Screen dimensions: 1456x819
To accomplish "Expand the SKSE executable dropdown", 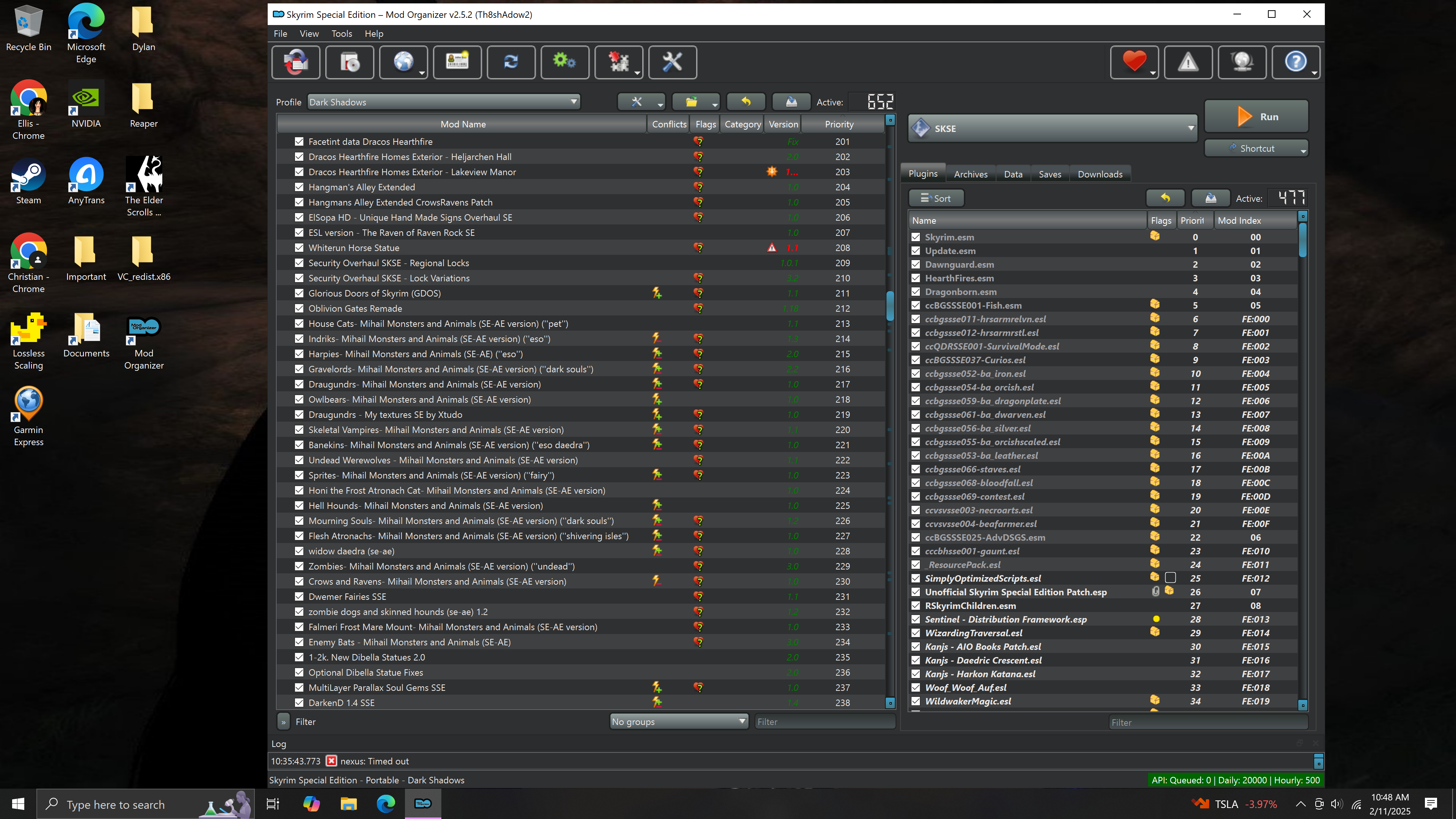I will 1053,128.
